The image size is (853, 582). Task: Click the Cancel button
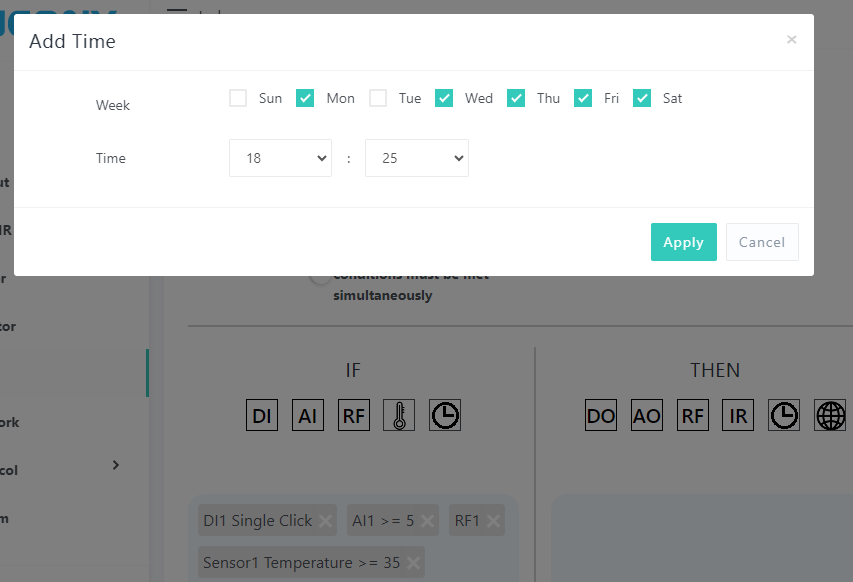(762, 242)
